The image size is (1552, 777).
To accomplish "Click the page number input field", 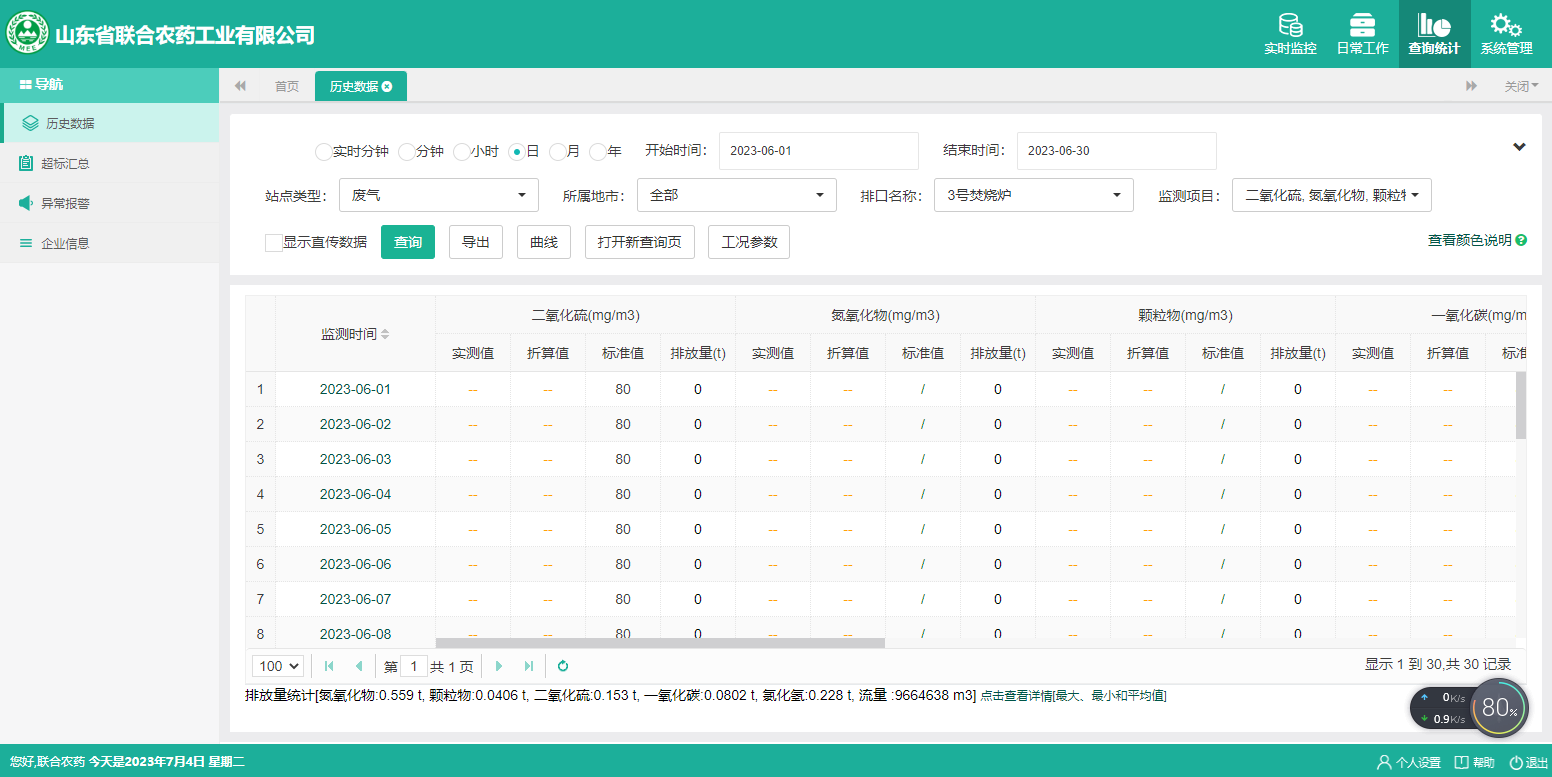I will coord(413,666).
